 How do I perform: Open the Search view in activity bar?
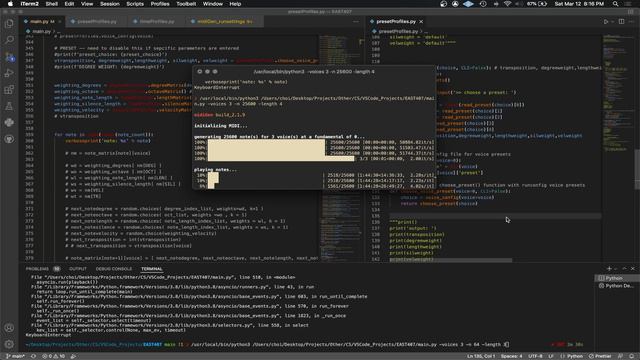9,40
